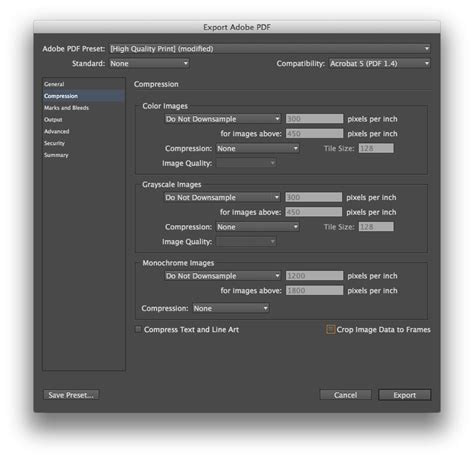
Task: Open Color Images Compression dropdown
Action: [x=258, y=148]
